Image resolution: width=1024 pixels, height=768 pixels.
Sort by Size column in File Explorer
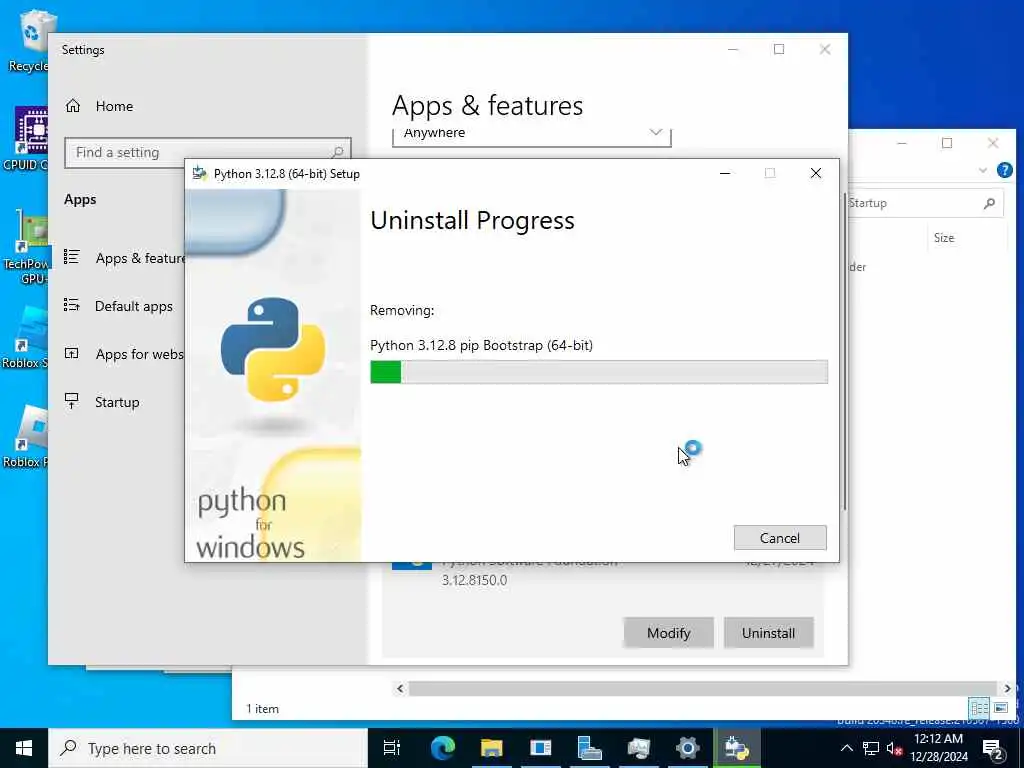[x=944, y=238]
